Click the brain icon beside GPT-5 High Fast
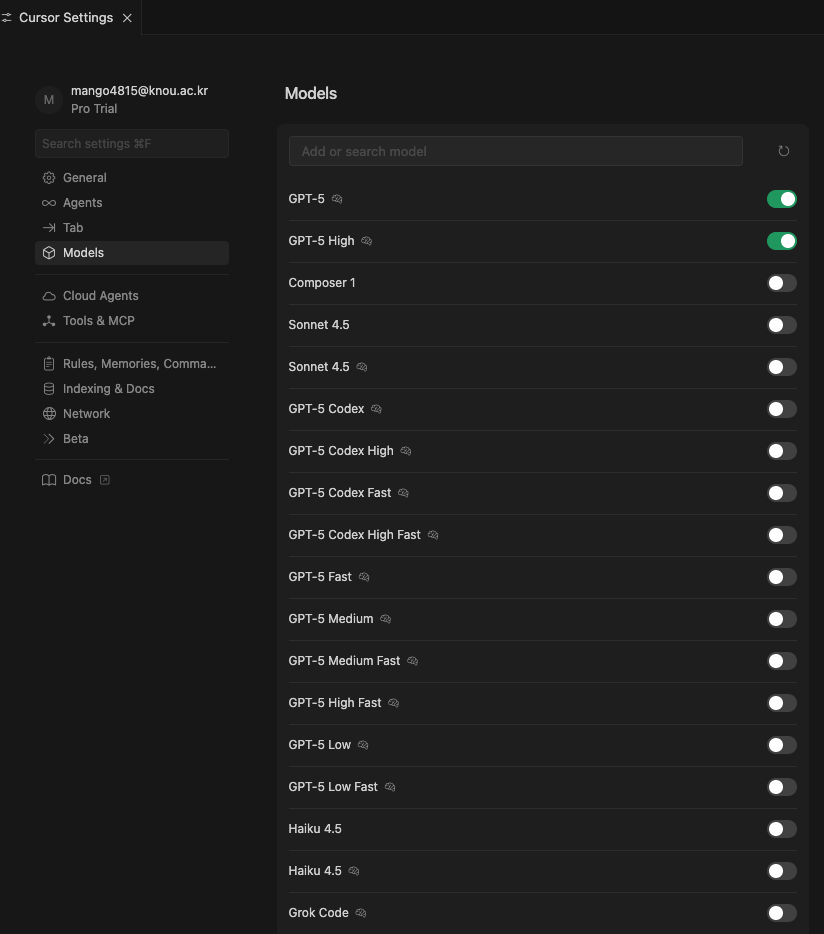 394,703
